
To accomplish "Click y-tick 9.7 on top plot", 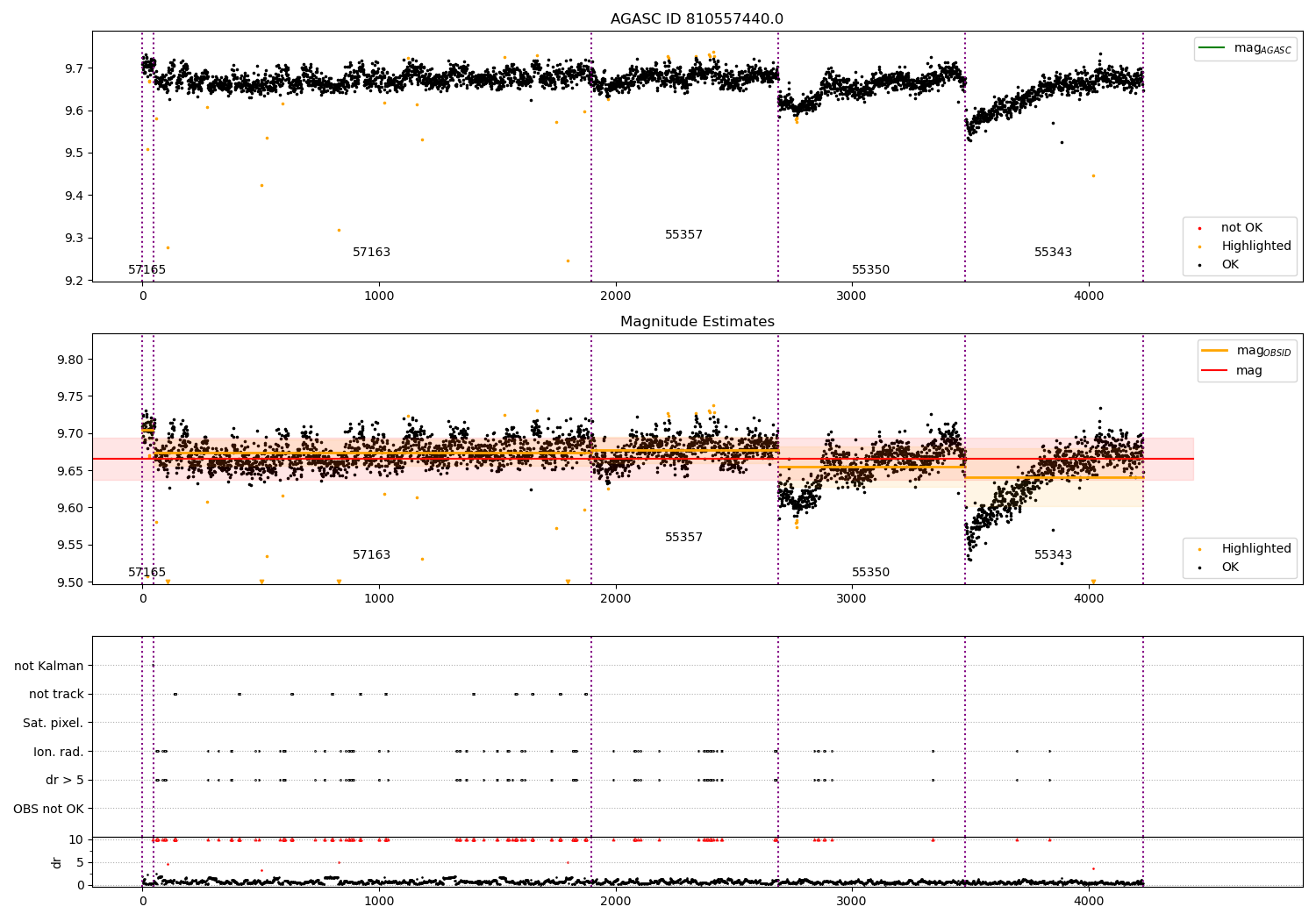I will click(75, 68).
